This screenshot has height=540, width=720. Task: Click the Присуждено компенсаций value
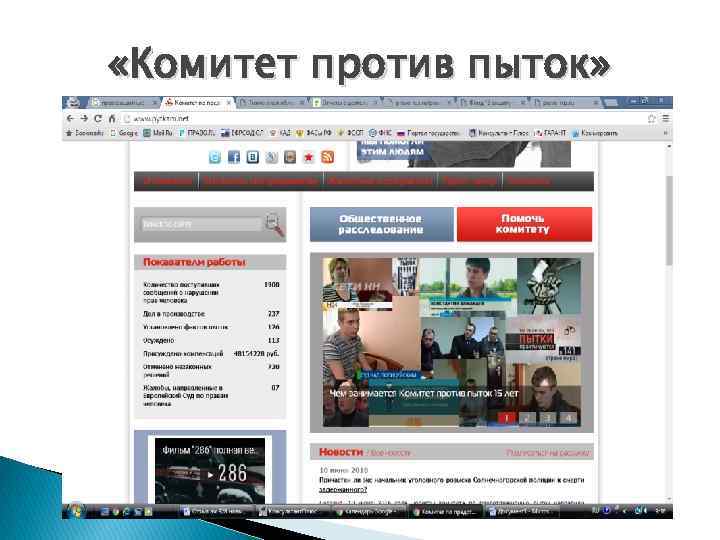click(256, 354)
